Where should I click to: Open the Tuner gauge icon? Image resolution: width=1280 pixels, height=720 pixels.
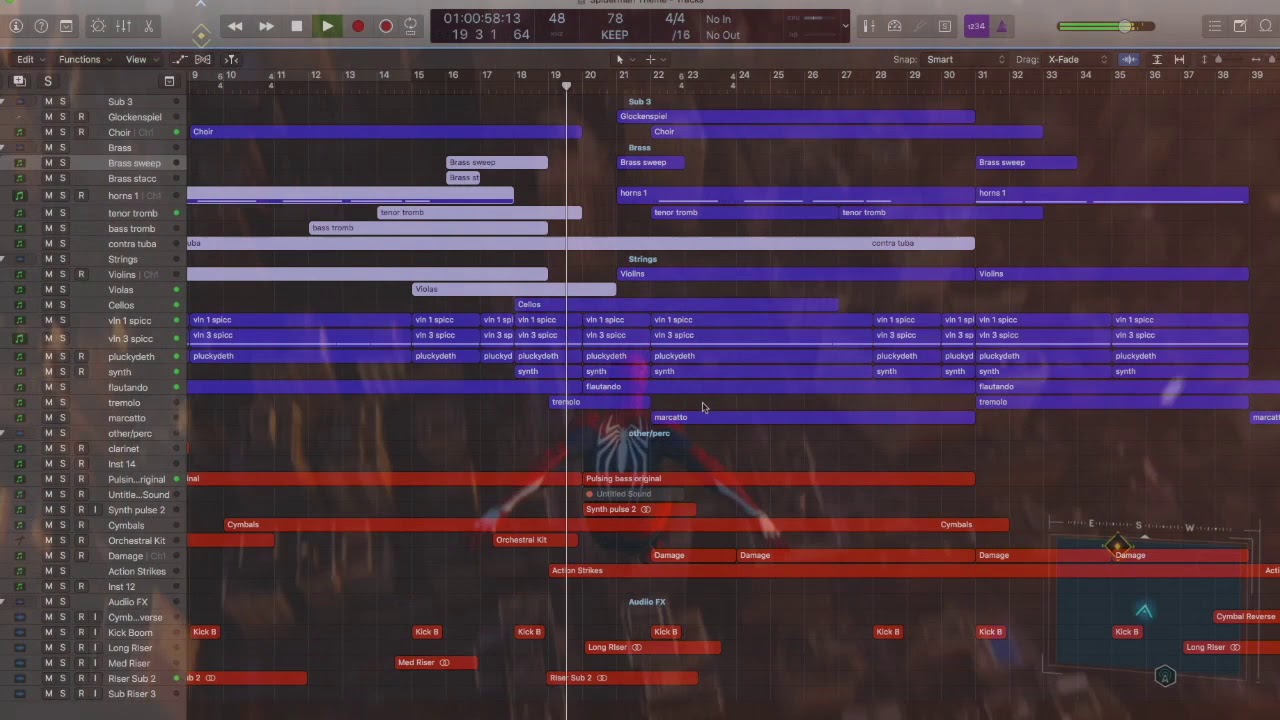click(x=894, y=26)
